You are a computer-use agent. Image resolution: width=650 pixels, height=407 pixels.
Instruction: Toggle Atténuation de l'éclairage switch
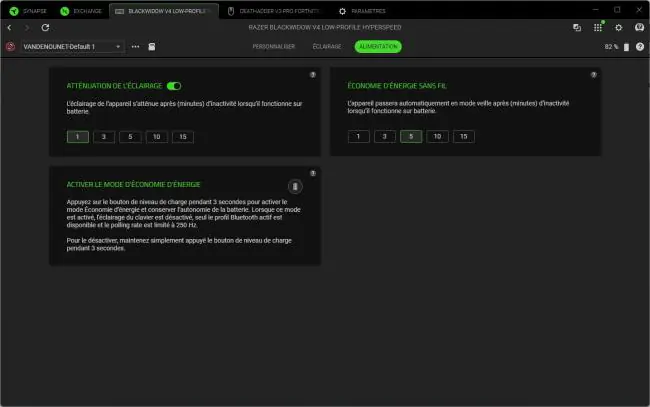pos(174,86)
